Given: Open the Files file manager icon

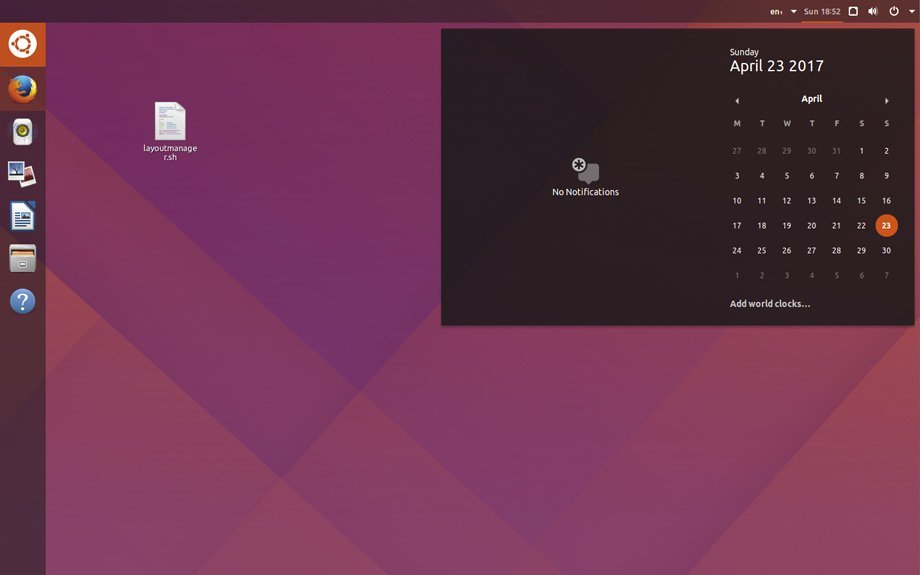Looking at the screenshot, I should pyautogui.click(x=22, y=258).
